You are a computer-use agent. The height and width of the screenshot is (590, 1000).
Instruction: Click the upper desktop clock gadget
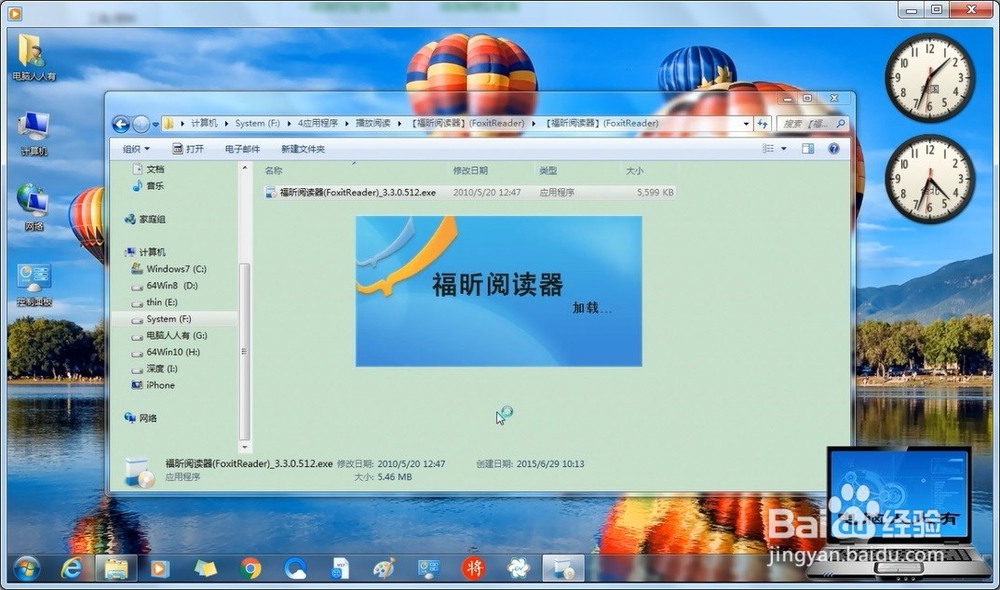(x=929, y=78)
